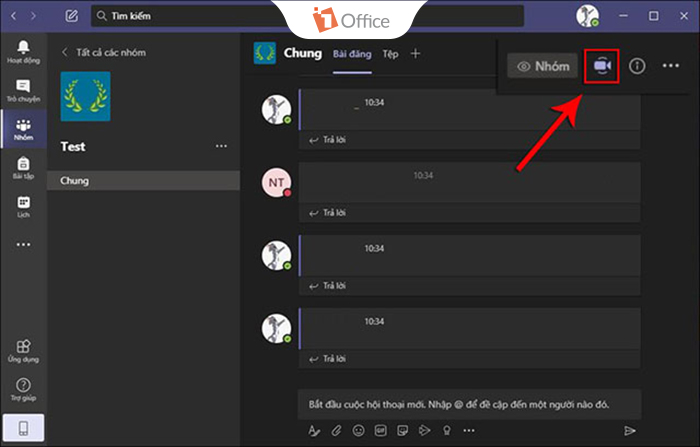
Task: Open more composer extensions ellipsis
Action: coord(469,430)
